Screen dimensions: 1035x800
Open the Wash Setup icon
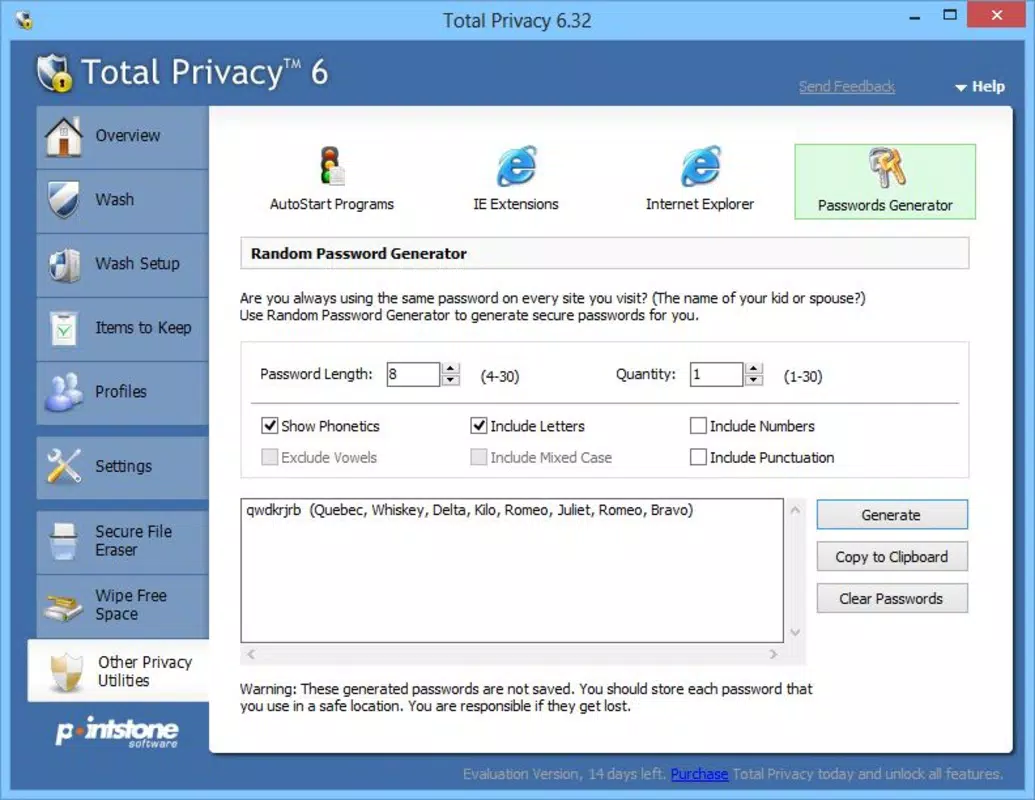[x=65, y=264]
